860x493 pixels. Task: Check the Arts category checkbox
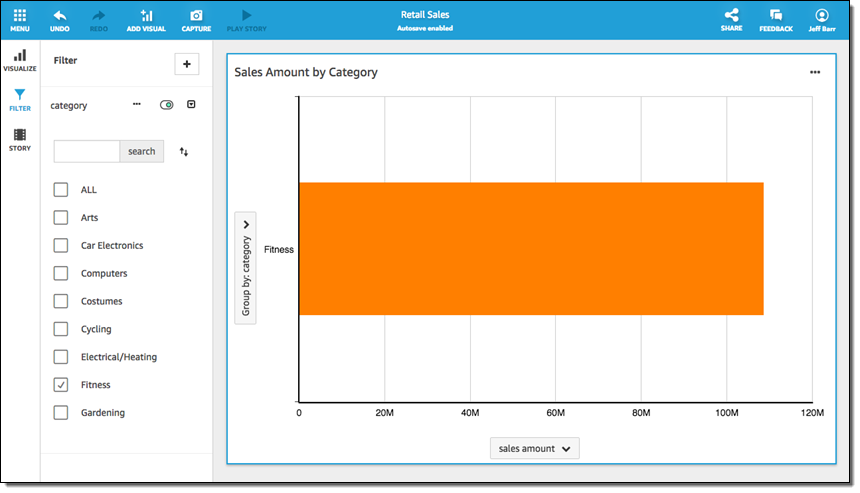point(61,218)
